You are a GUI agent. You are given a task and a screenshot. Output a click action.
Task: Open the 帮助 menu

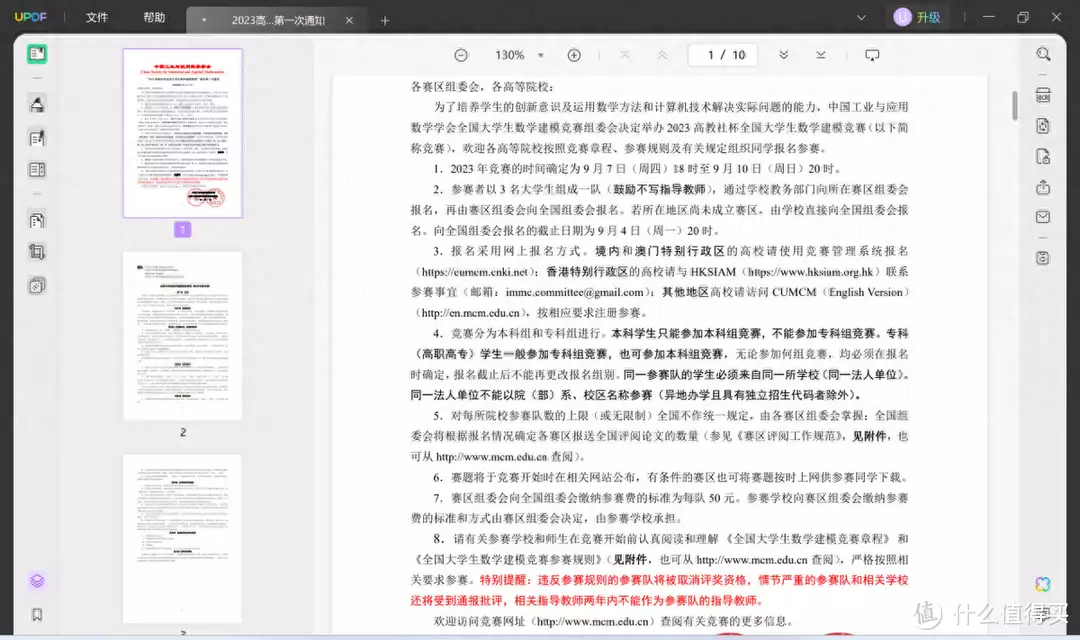coord(154,18)
